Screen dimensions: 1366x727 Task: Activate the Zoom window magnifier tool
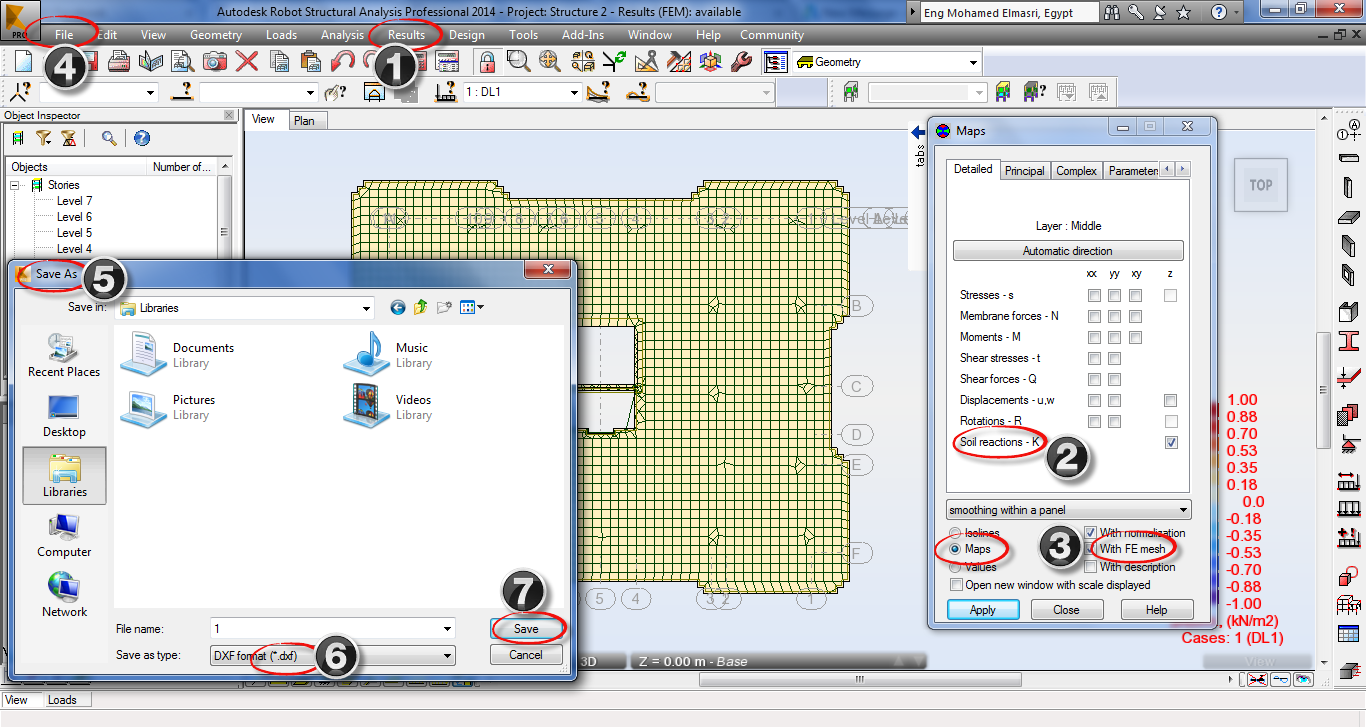coord(518,62)
